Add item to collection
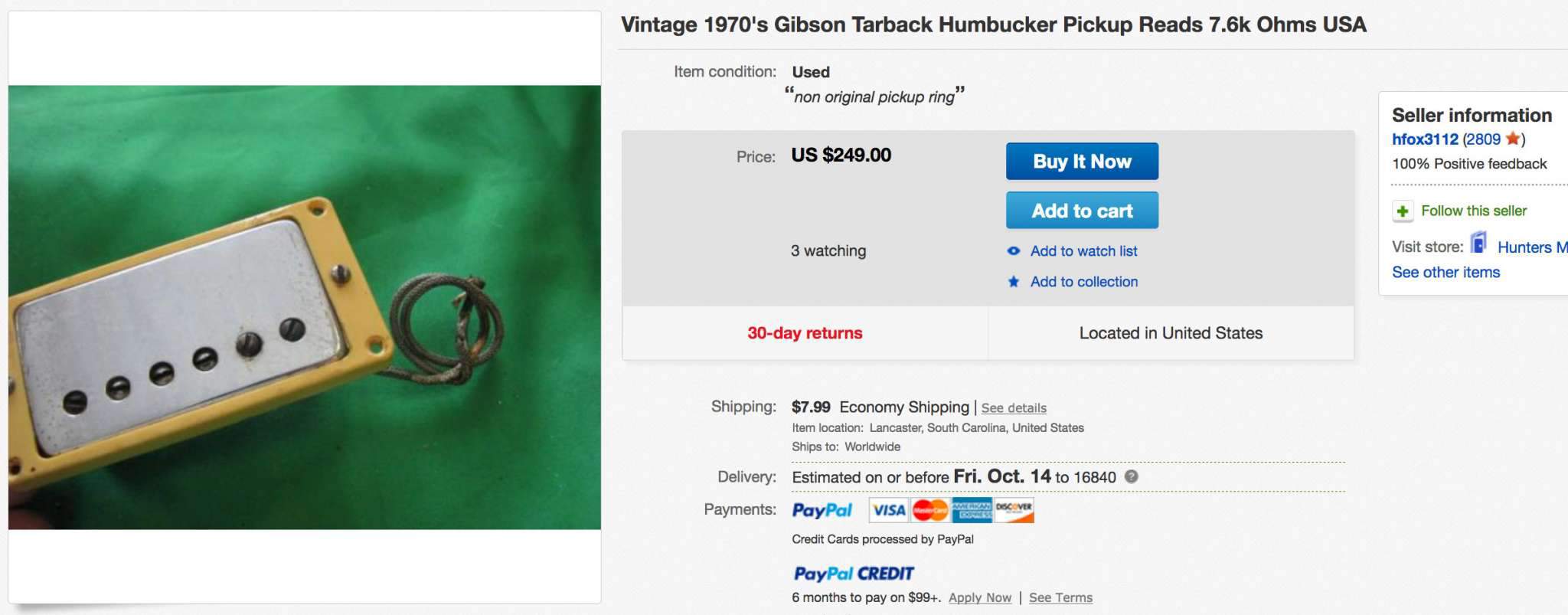This screenshot has height=615, width=1568. tap(1083, 282)
